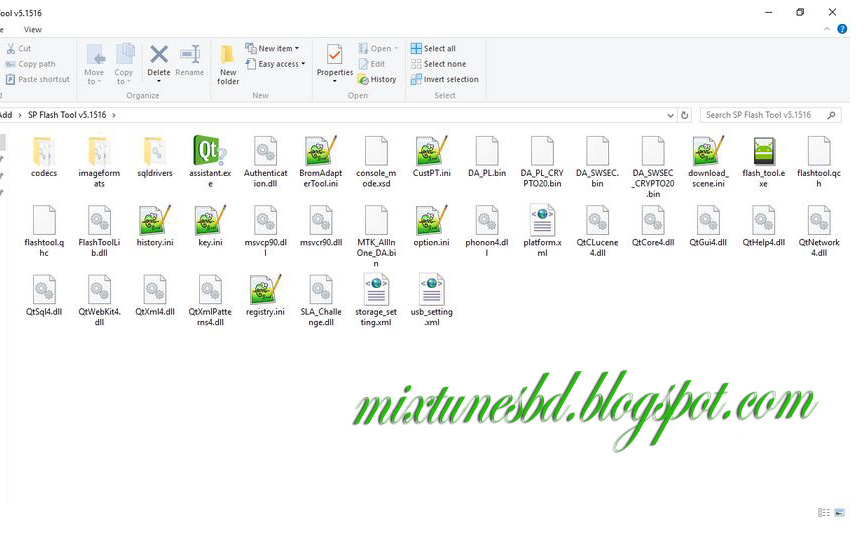The width and height of the screenshot is (866, 540).
Task: Select msvcr90.dll file
Action: pyautogui.click(x=321, y=226)
